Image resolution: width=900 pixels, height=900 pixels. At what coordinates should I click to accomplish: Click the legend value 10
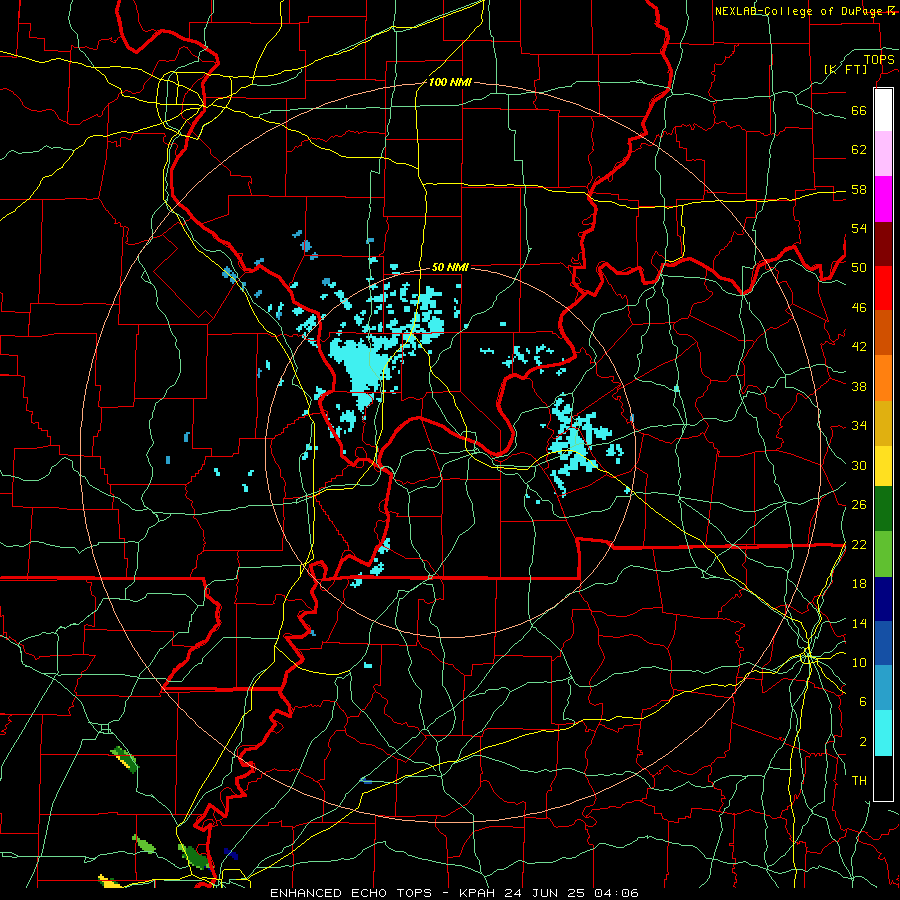[x=859, y=662]
